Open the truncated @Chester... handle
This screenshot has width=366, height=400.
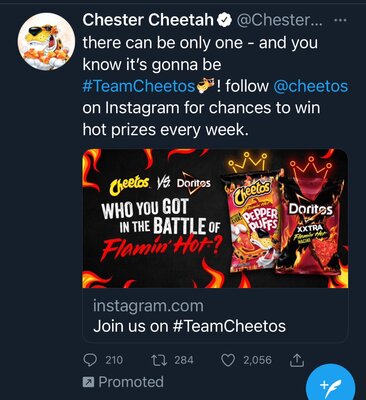coord(279,20)
